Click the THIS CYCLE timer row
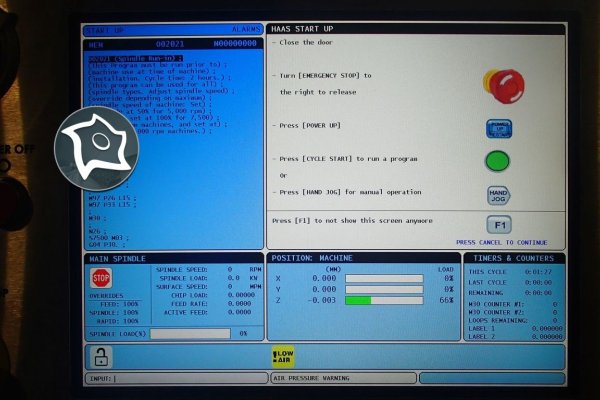600x400 pixels. (x=510, y=272)
